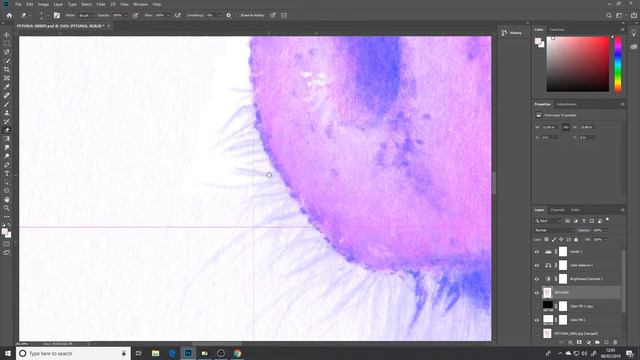This screenshot has height=360, width=640.
Task: Select the Path Selection tool
Action: [7, 182]
